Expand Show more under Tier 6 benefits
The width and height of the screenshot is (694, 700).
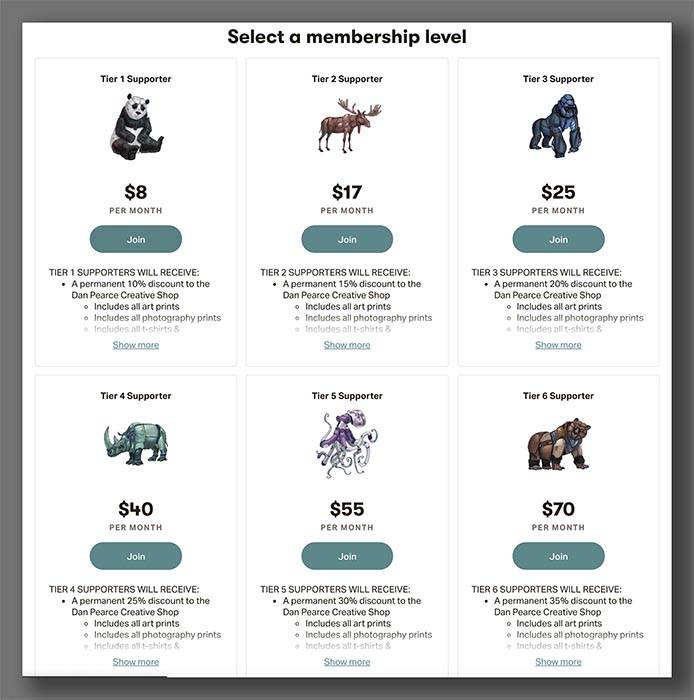[558, 662]
